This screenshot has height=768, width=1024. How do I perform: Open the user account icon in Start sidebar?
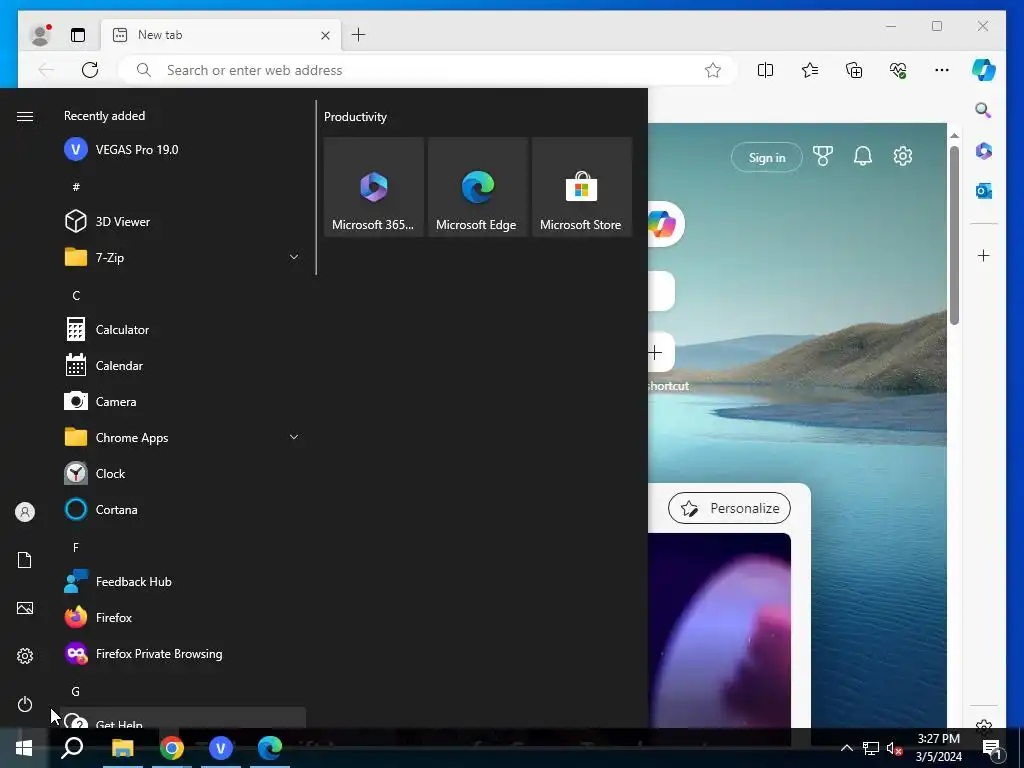point(25,512)
